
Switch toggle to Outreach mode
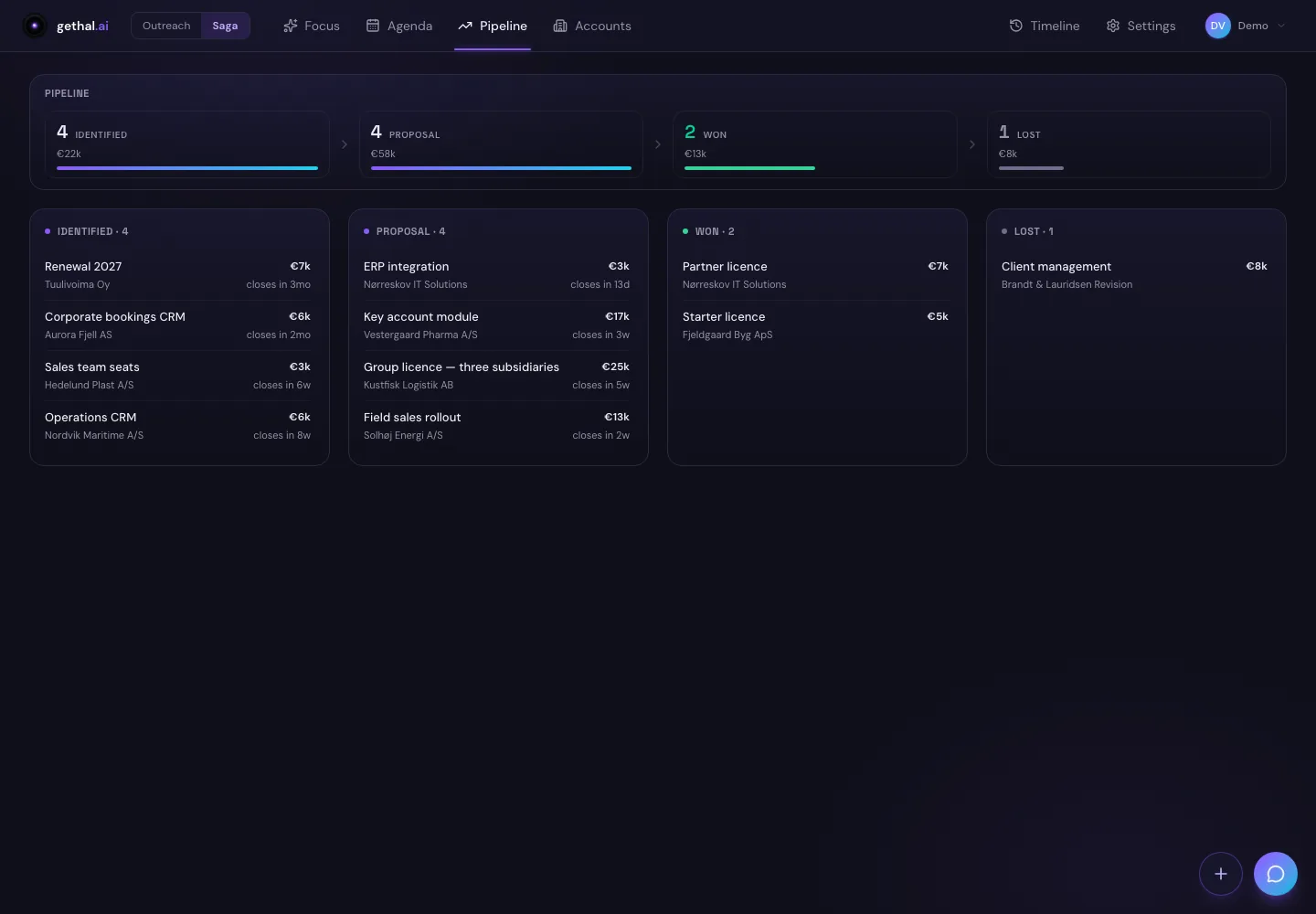coord(166,26)
